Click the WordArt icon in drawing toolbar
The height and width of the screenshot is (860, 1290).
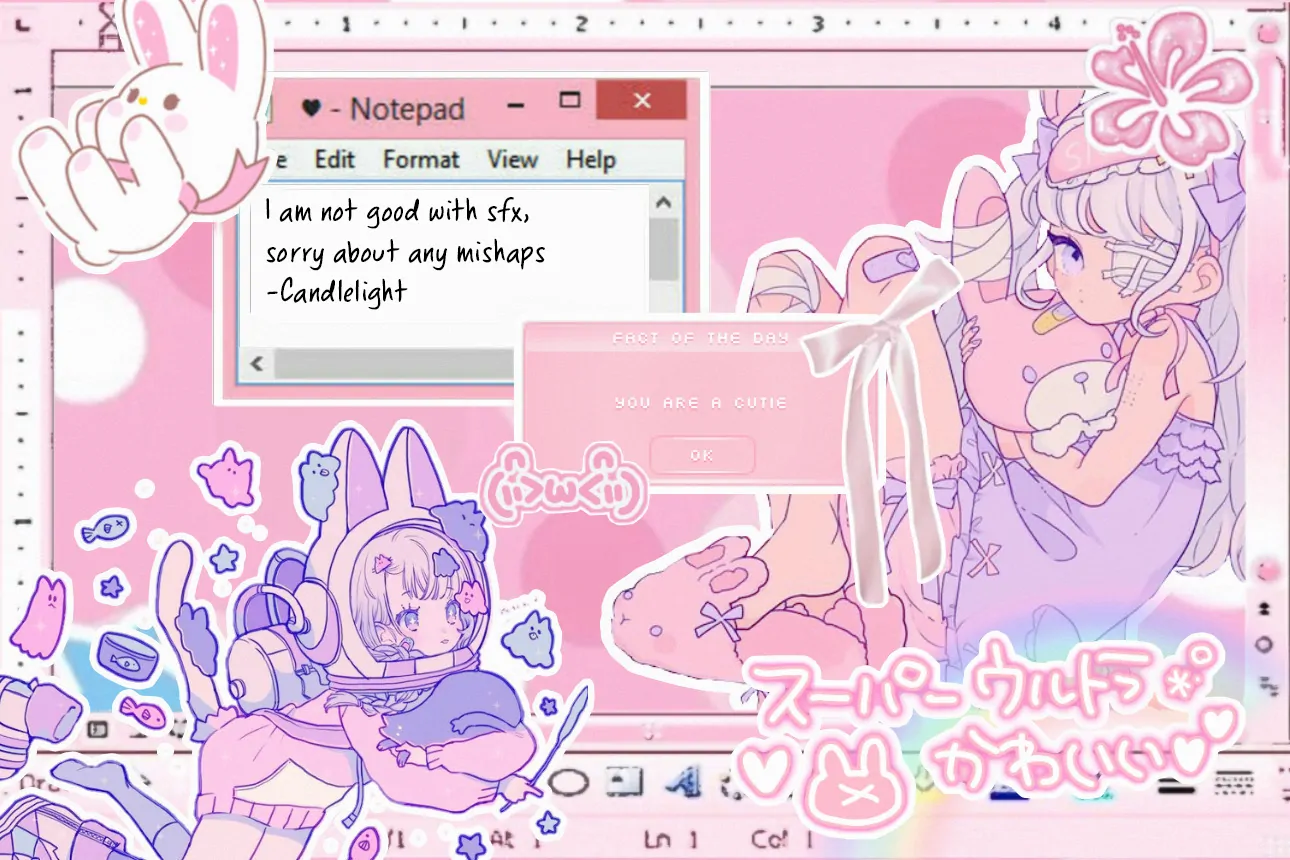click(685, 783)
